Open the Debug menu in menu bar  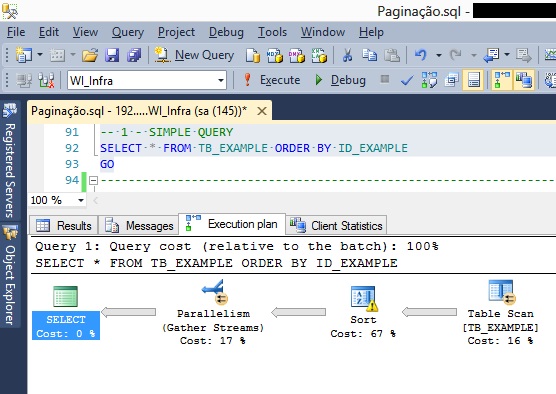pyautogui.click(x=226, y=32)
